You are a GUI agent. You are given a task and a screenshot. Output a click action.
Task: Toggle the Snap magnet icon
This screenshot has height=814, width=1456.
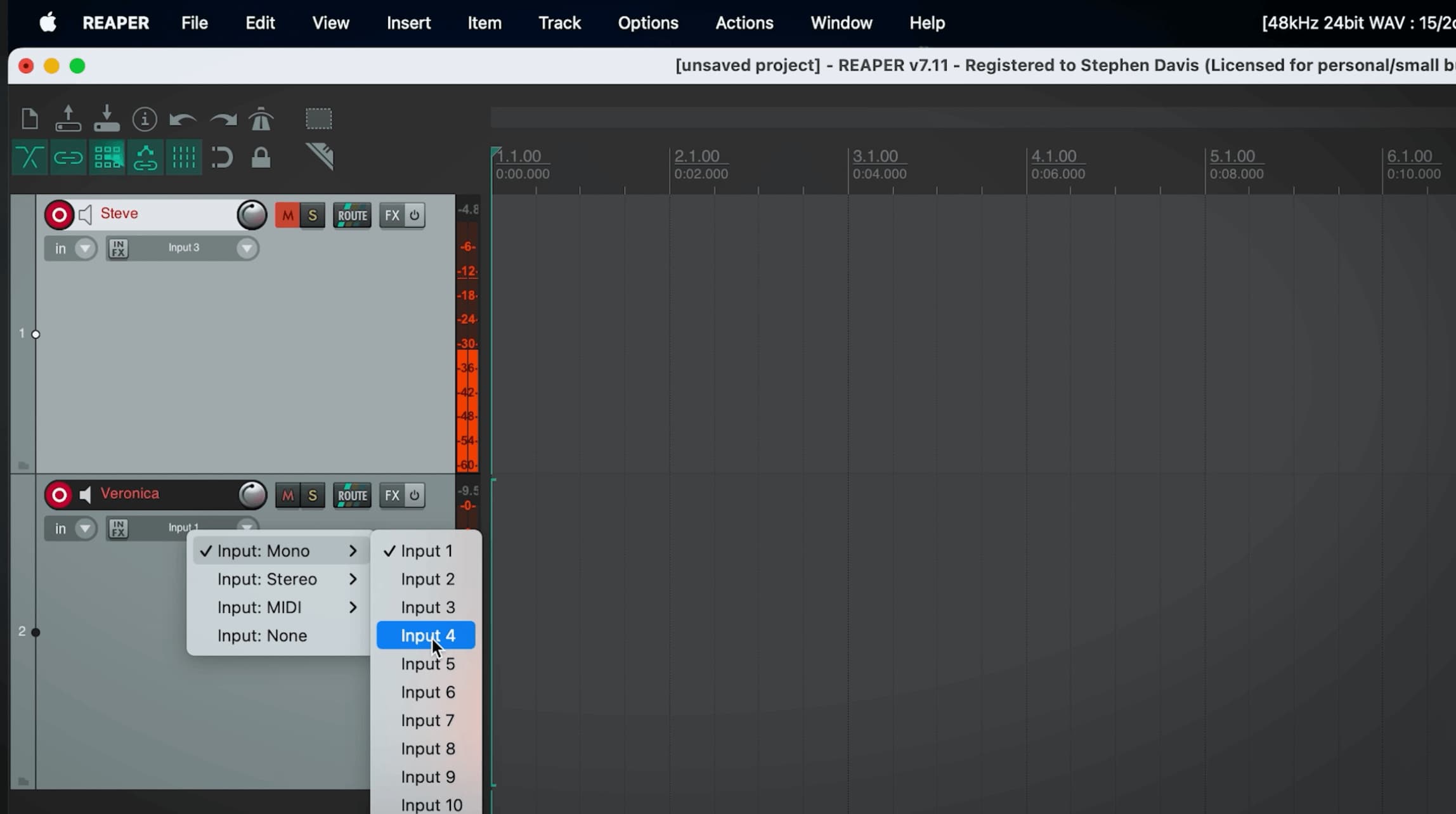tap(222, 157)
